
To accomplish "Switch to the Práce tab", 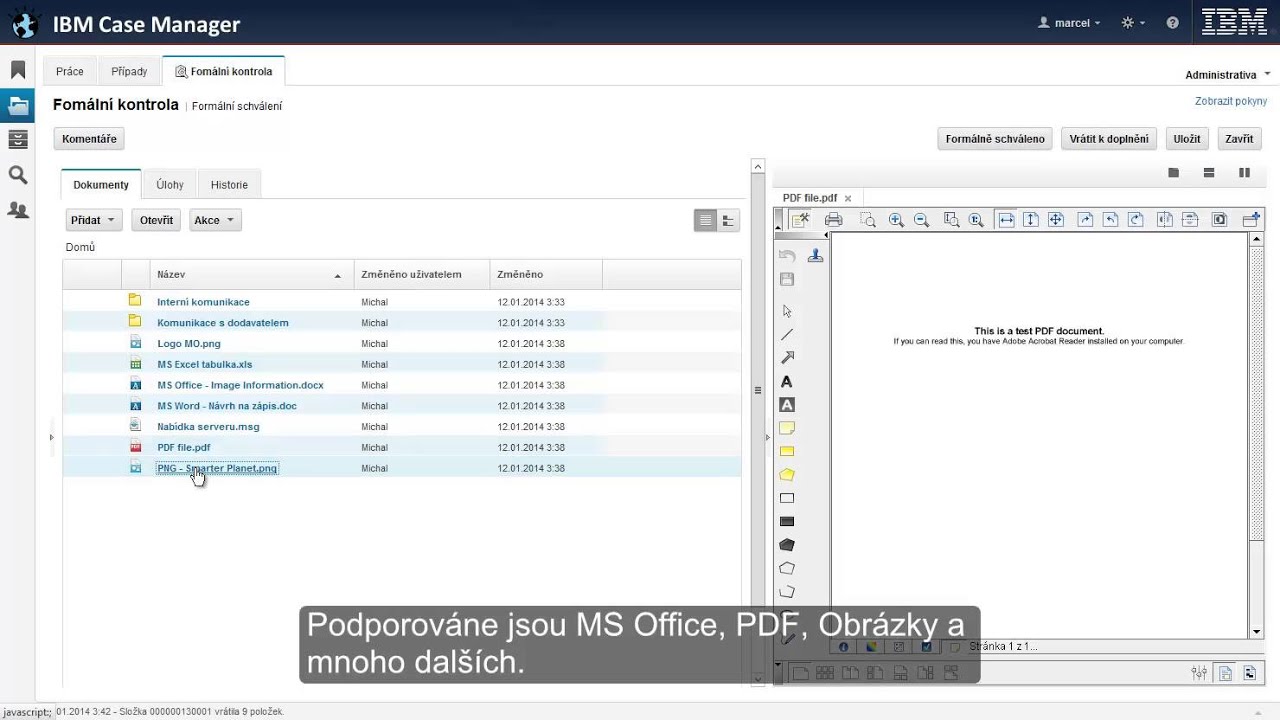I will pyautogui.click(x=70, y=71).
